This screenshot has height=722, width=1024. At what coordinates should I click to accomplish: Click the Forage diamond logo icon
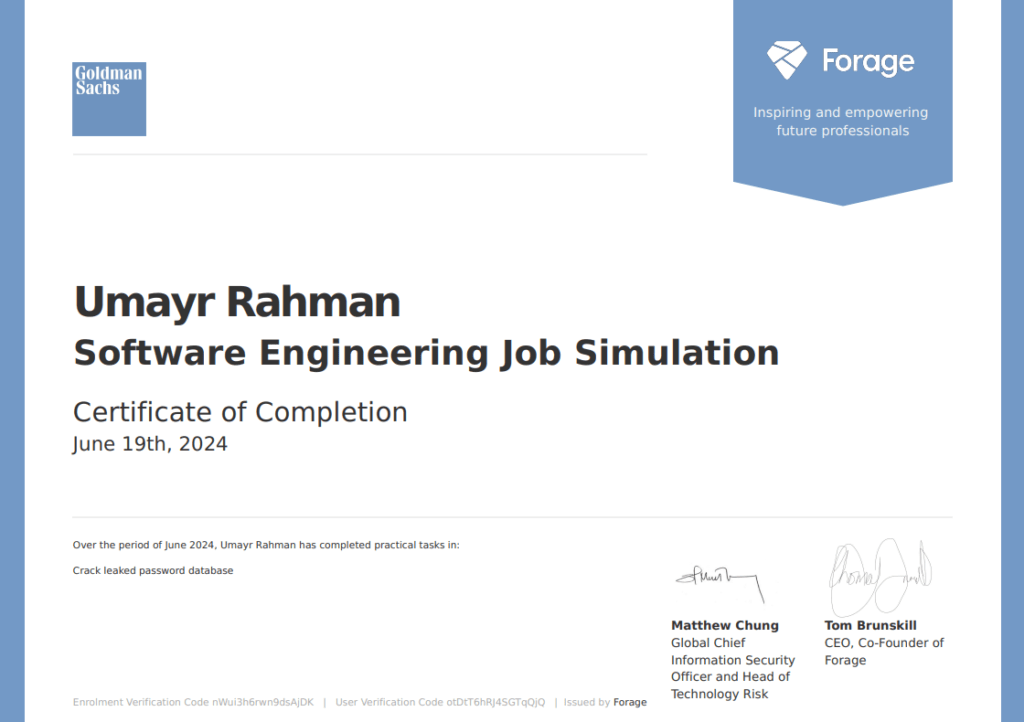(786, 61)
